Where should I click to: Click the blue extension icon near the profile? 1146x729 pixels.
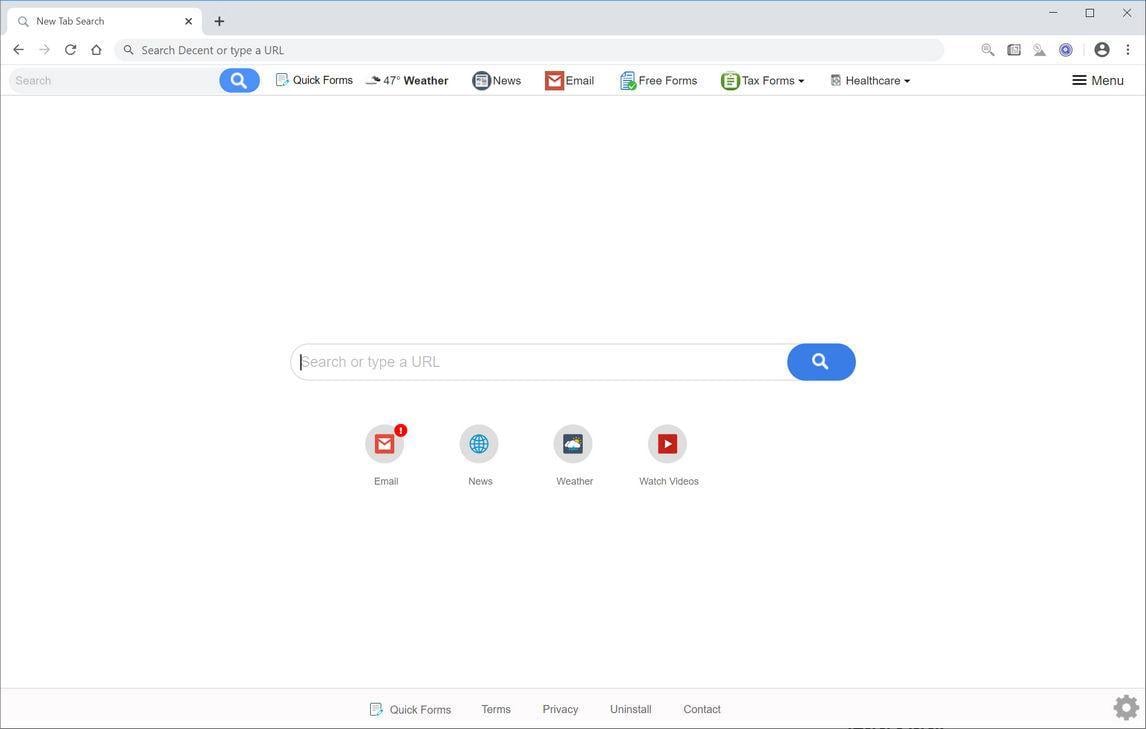coord(1064,49)
